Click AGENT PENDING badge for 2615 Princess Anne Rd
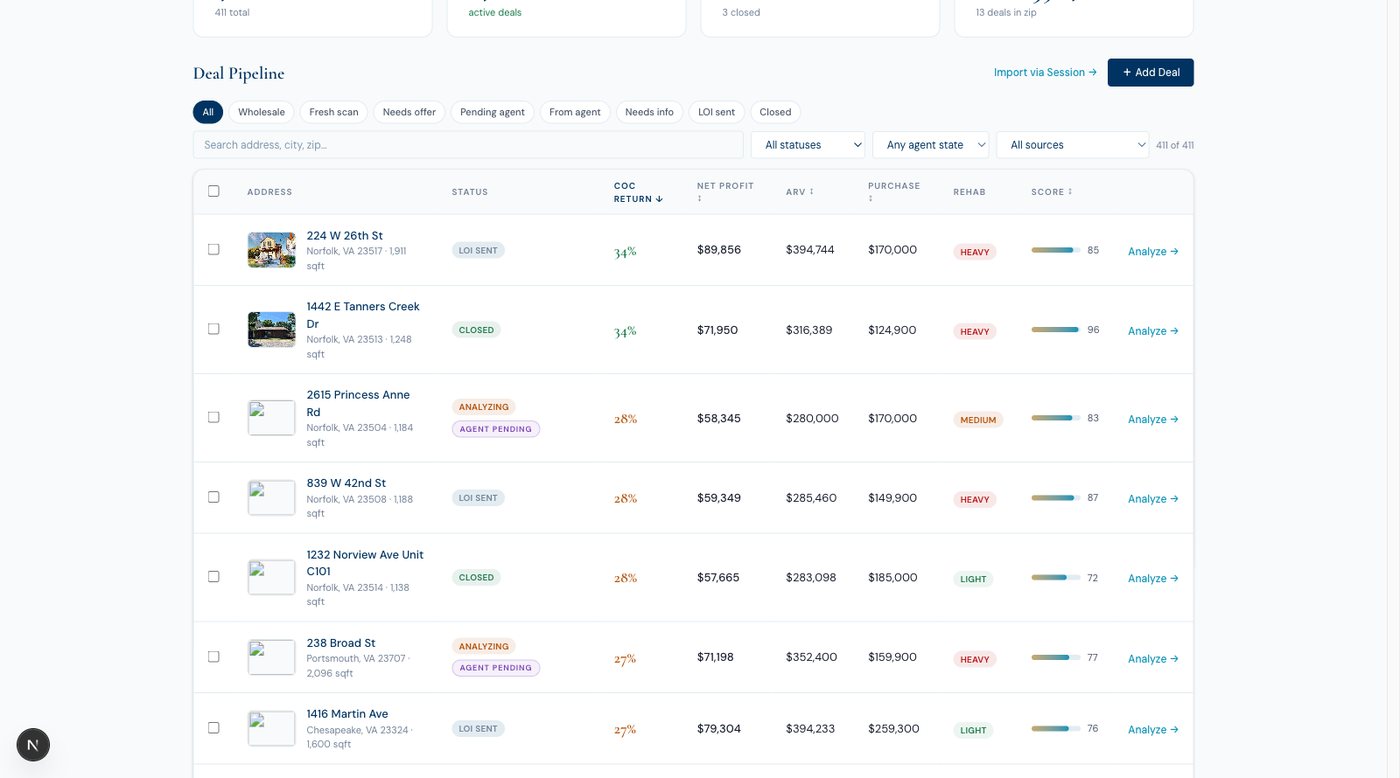The width and height of the screenshot is (1400, 778). click(x=496, y=429)
